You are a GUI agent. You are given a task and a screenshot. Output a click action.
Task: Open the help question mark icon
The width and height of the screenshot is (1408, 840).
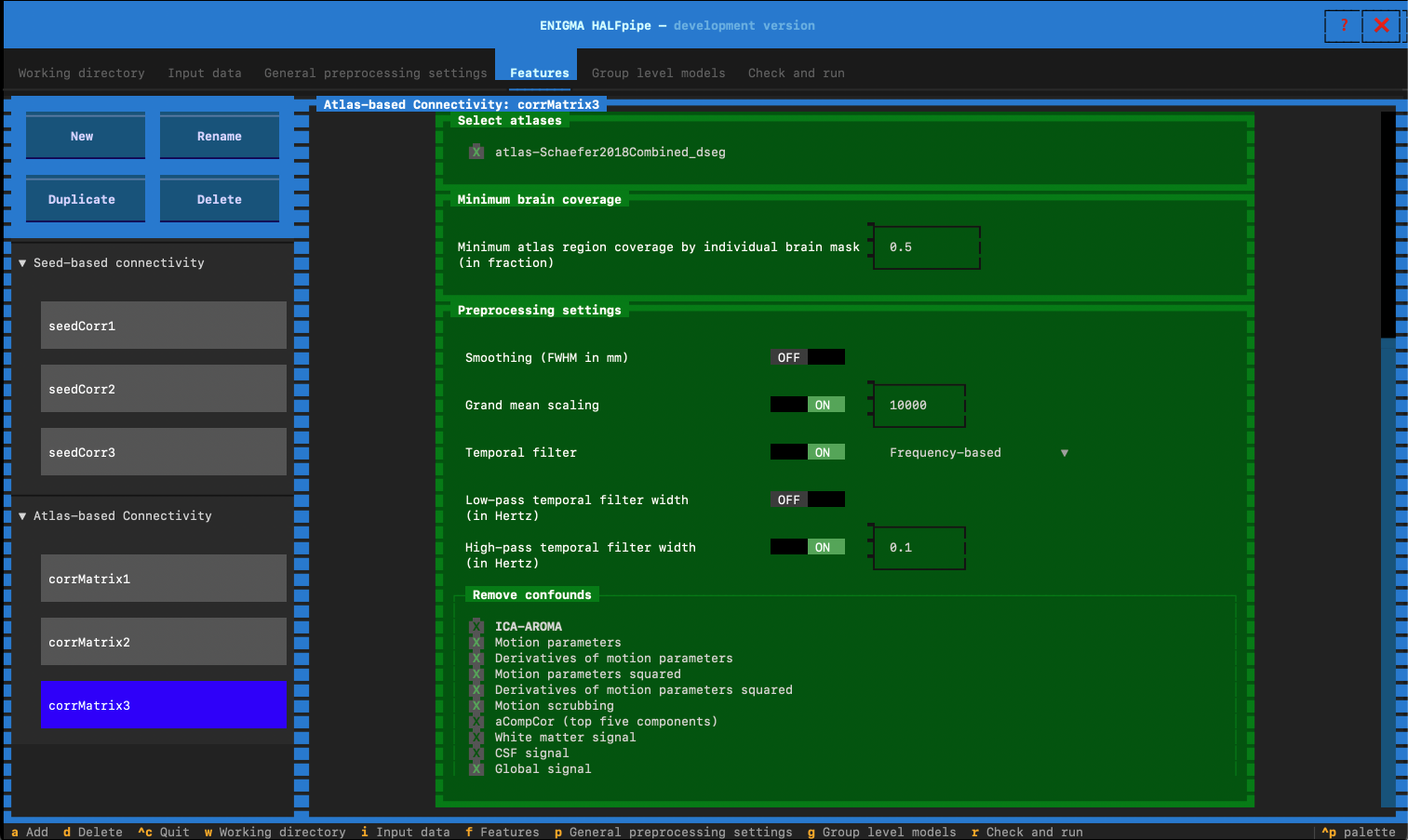(x=1343, y=25)
